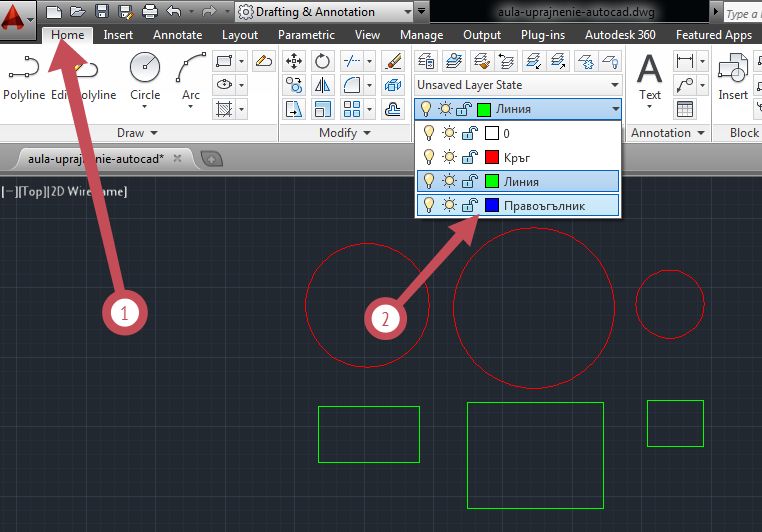Toggle lock on layer Правоъгълник
The width and height of the screenshot is (762, 532).
pos(469,206)
